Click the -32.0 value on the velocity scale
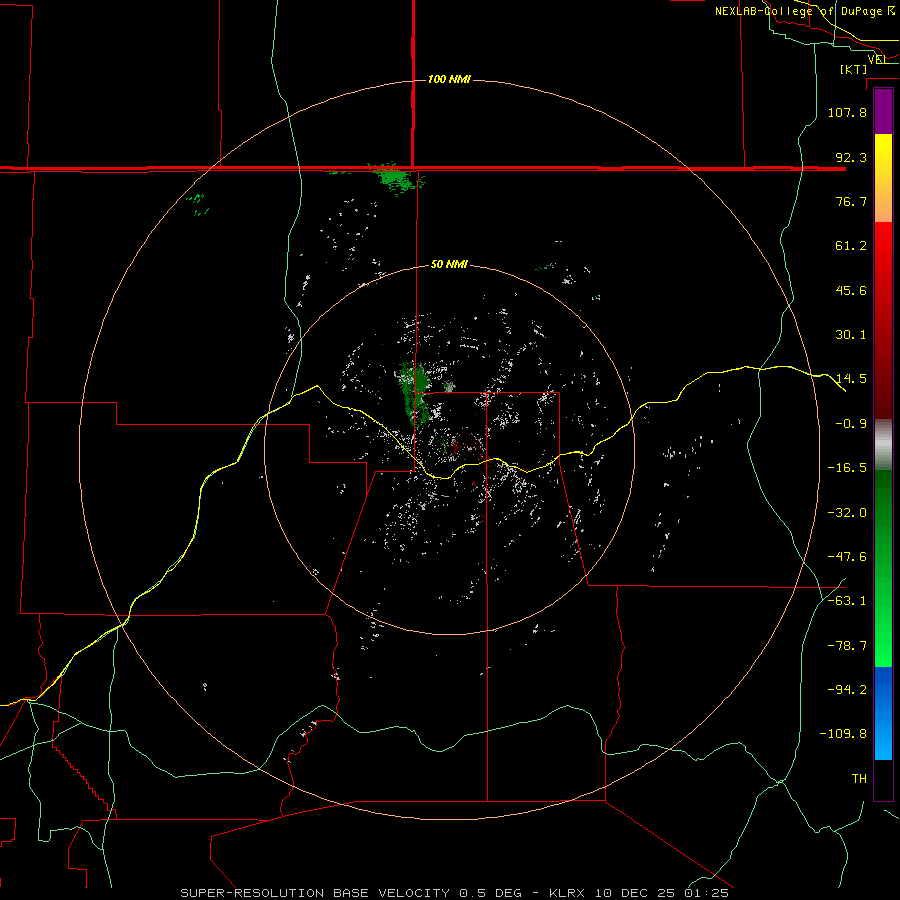The image size is (900, 900). click(847, 513)
